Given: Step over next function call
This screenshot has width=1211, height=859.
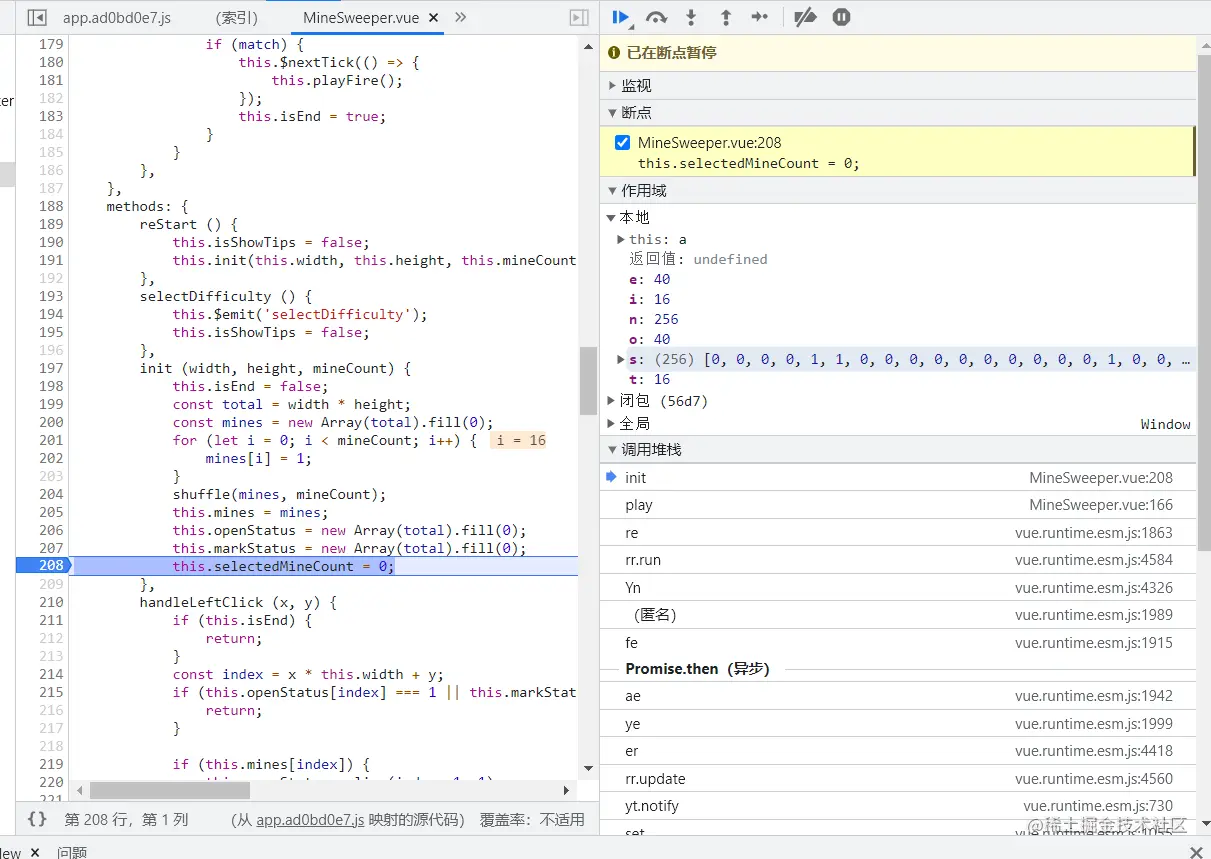Looking at the screenshot, I should (656, 17).
